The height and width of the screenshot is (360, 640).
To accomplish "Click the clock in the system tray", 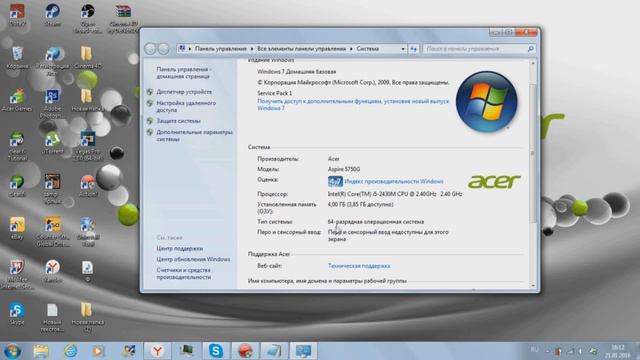I will pyautogui.click(x=618, y=351).
